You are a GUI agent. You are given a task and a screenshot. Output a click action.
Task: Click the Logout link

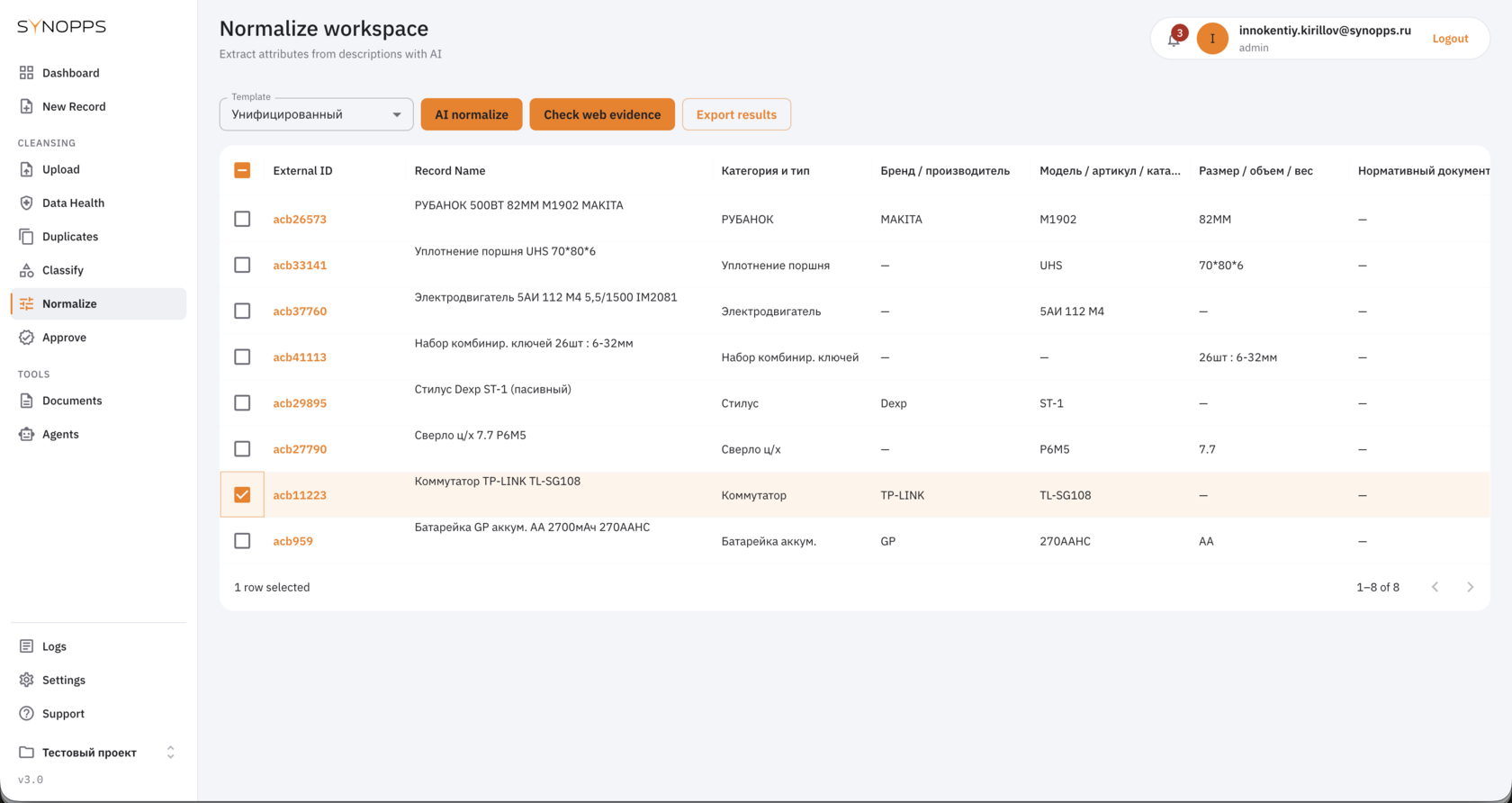1450,39
